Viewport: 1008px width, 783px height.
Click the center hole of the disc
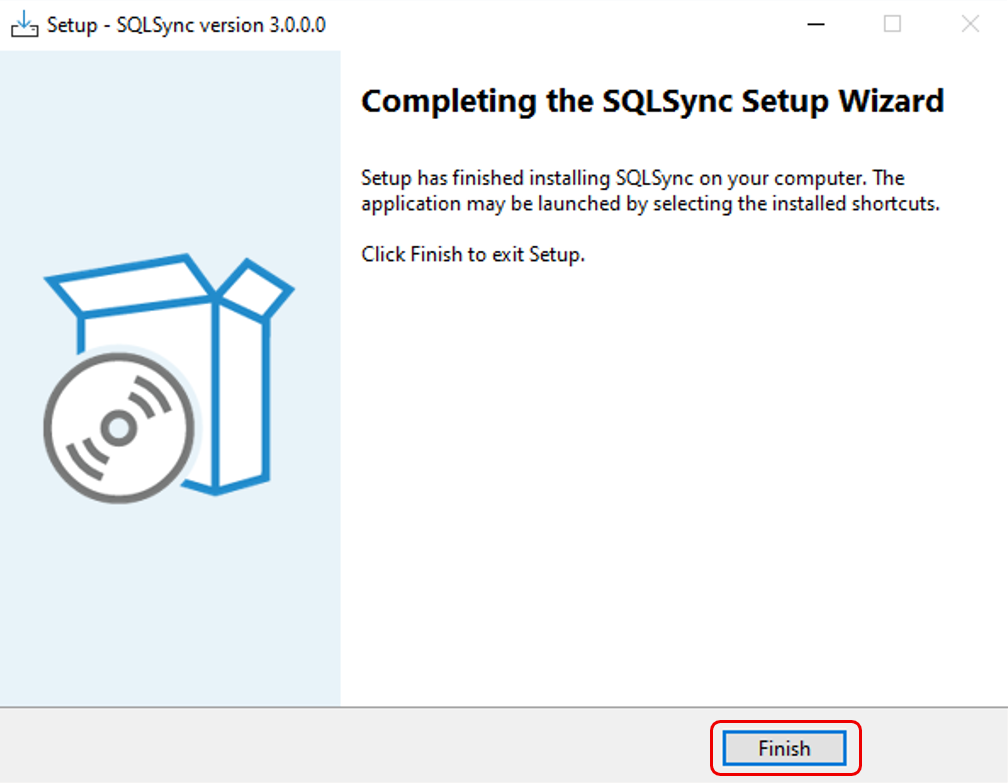click(x=119, y=427)
